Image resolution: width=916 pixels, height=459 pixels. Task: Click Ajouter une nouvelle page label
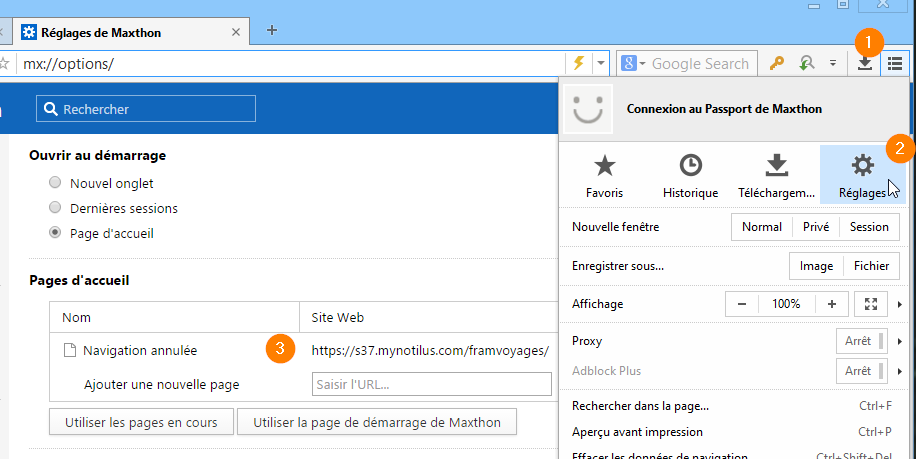point(162,384)
